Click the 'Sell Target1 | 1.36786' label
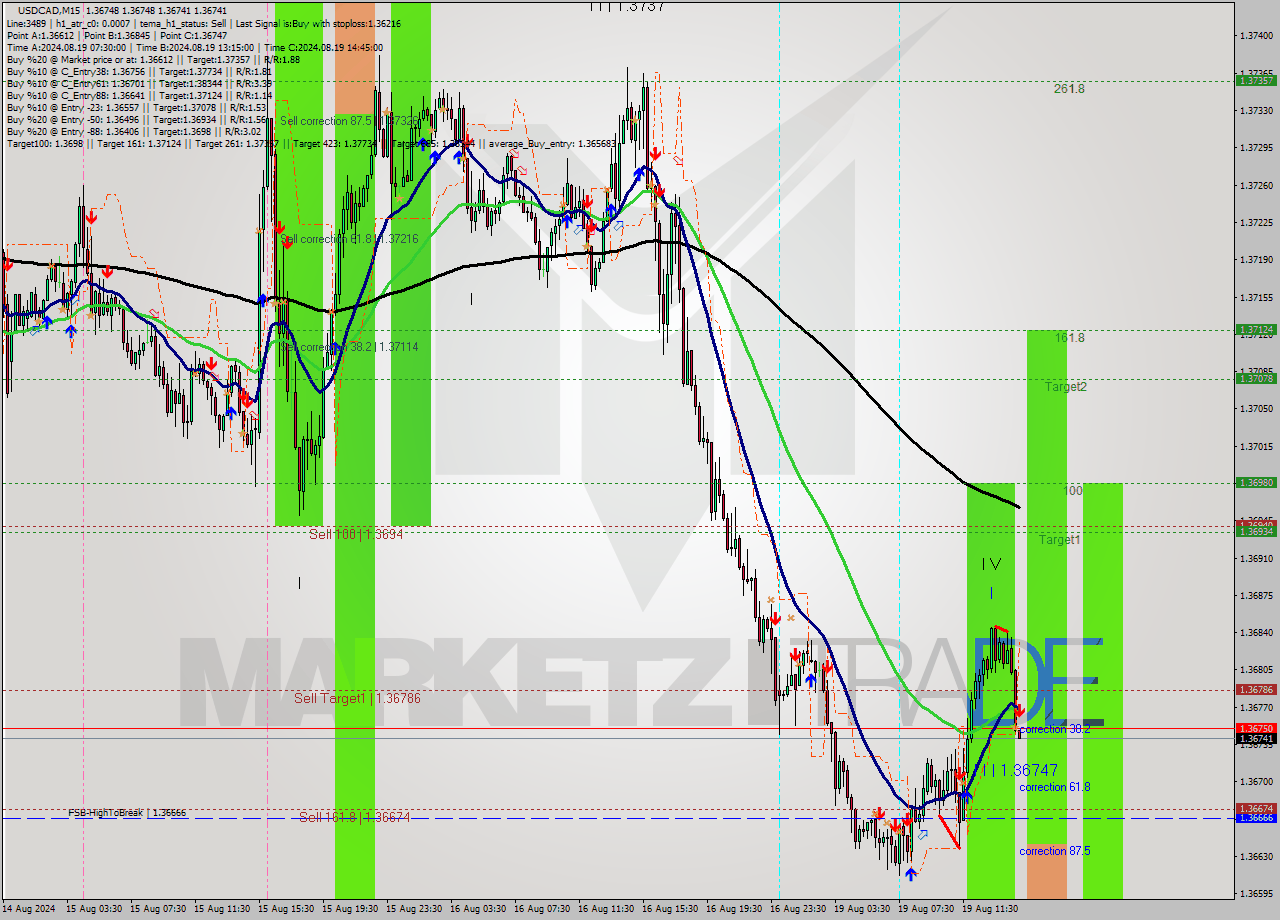The image size is (1280, 920). coord(357,698)
